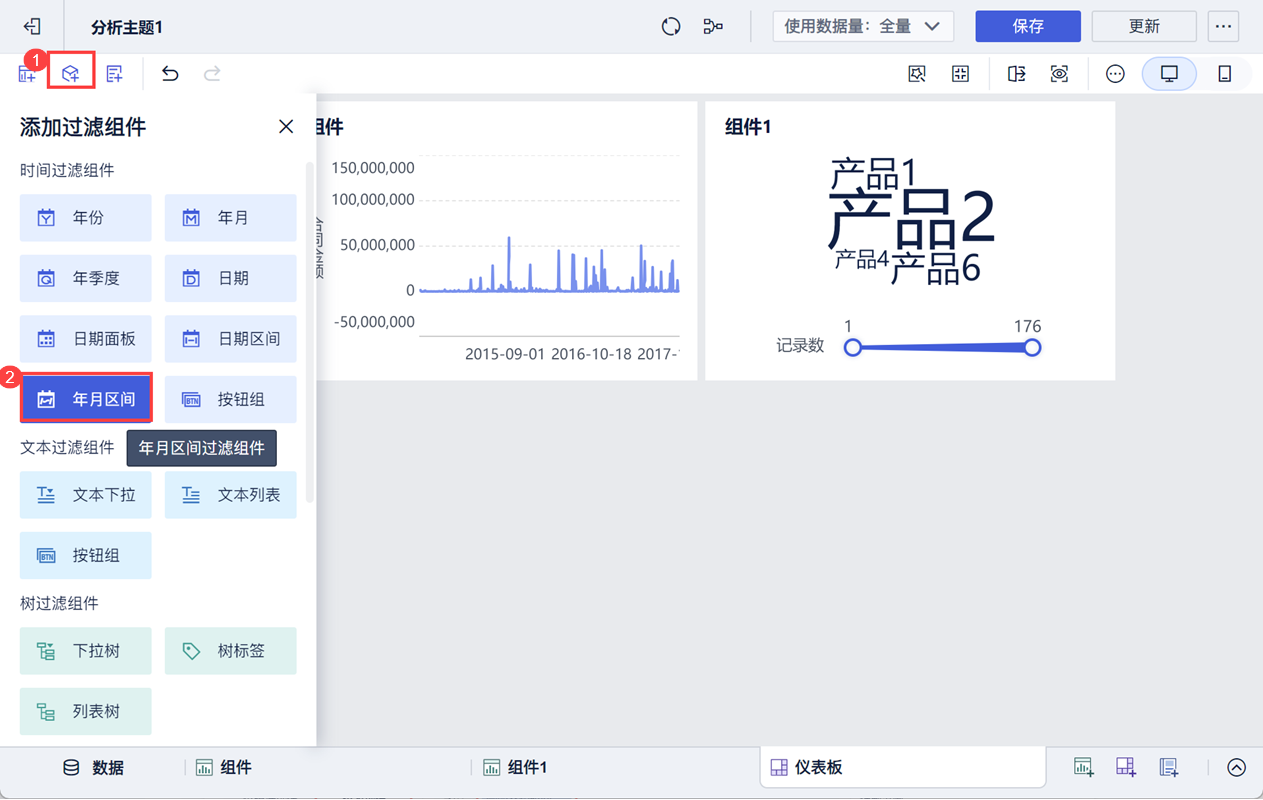Image resolution: width=1263 pixels, height=800 pixels.
Task: Add the 年季度 filter component
Action: coord(86,279)
